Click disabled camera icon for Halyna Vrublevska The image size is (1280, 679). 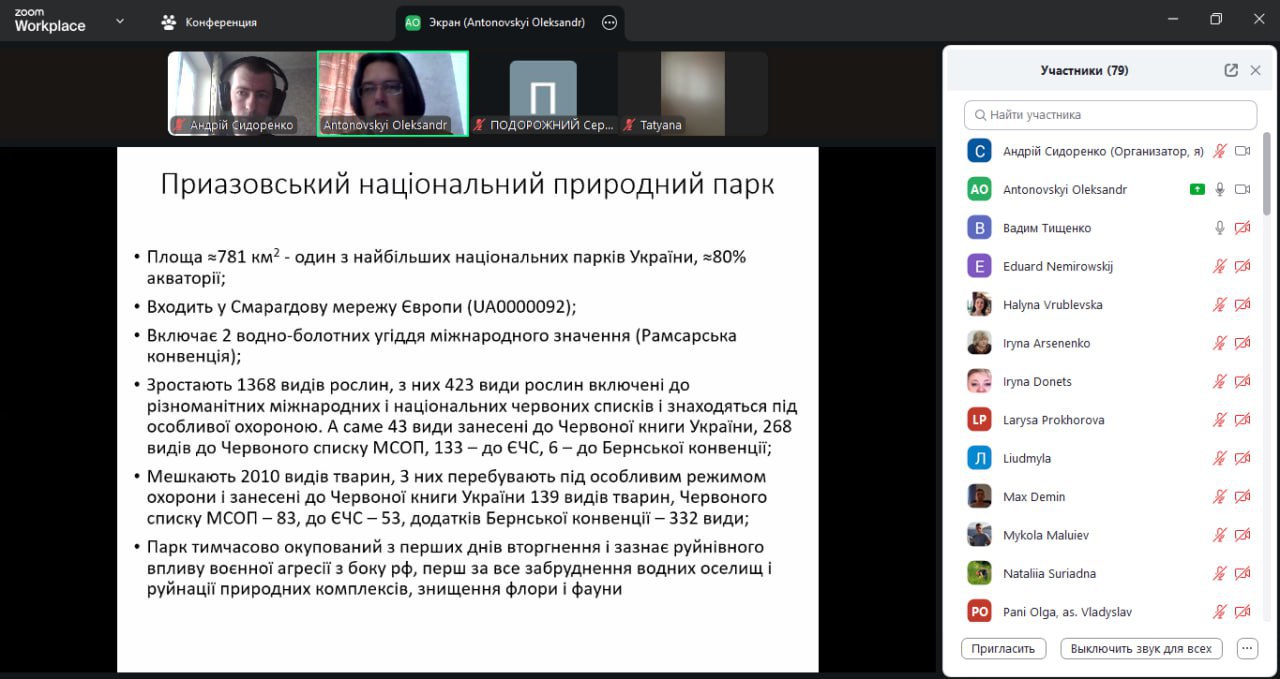pyautogui.click(x=1243, y=305)
